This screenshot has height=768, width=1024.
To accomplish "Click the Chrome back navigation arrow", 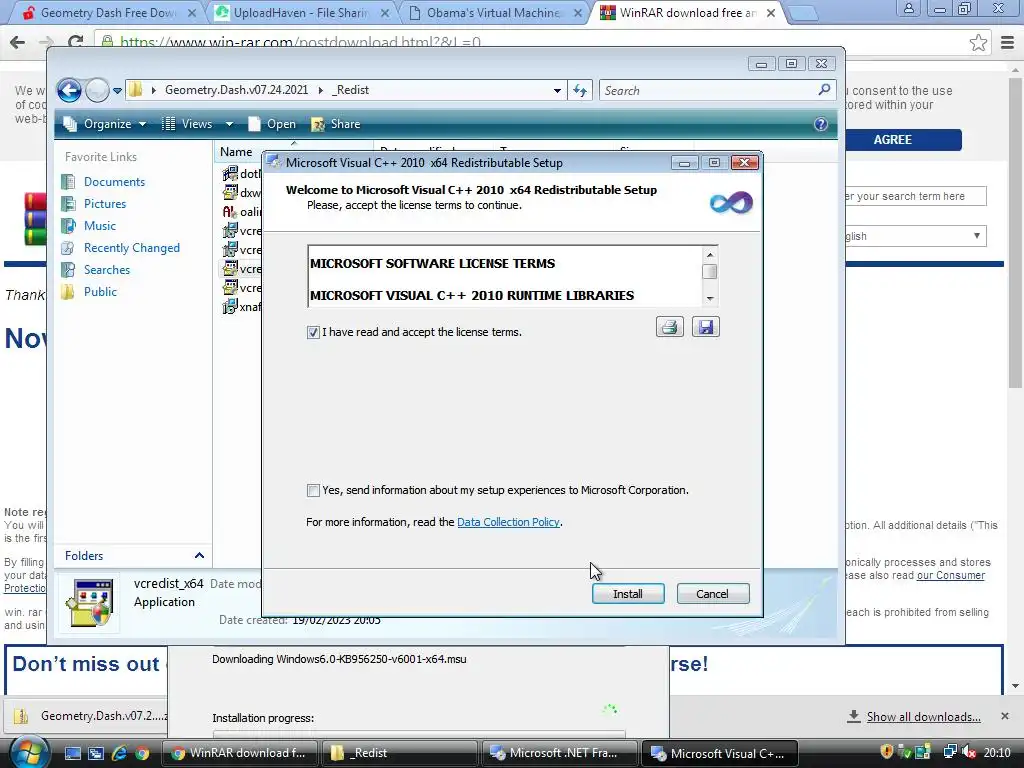I will tap(18, 42).
